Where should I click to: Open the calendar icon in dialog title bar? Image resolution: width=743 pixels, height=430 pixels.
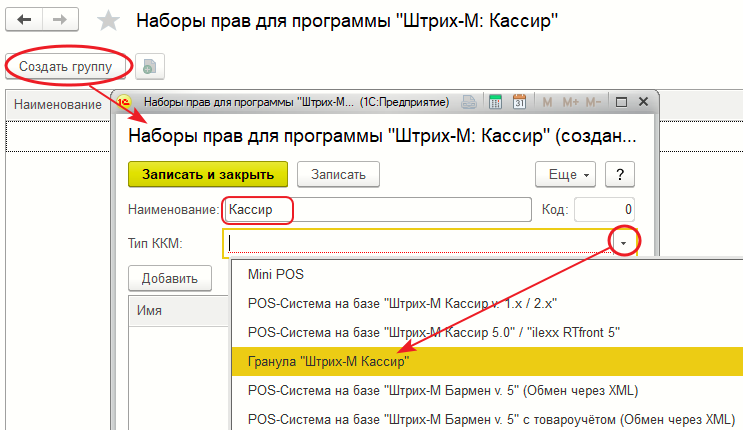tap(519, 102)
